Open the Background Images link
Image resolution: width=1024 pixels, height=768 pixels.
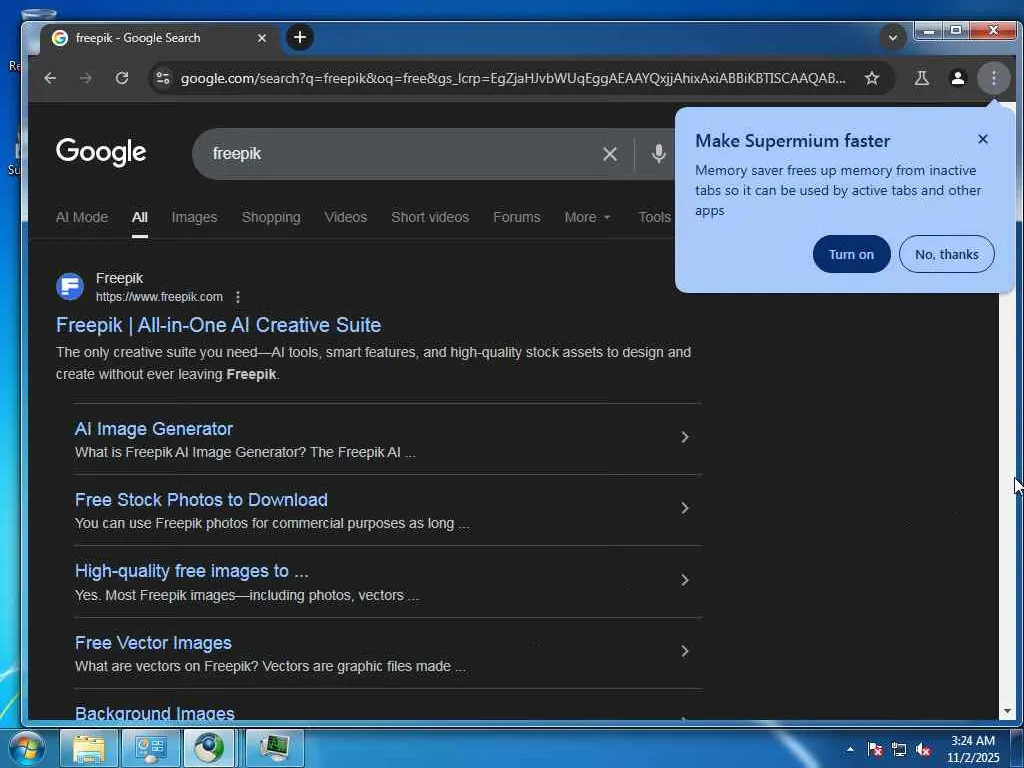(x=155, y=712)
